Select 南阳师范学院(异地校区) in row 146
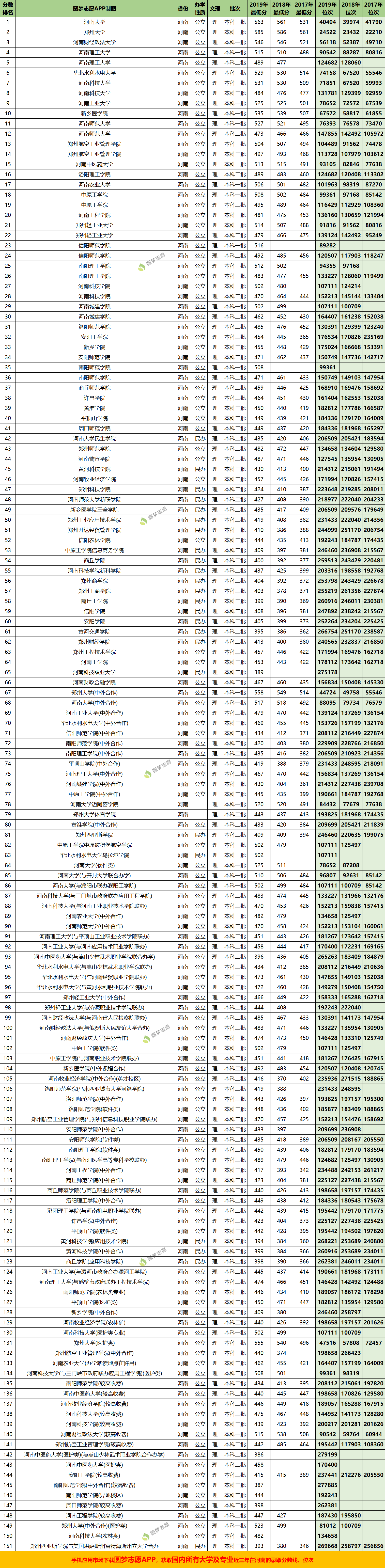Viewport: 385px width, 1568px height. click(x=95, y=1495)
